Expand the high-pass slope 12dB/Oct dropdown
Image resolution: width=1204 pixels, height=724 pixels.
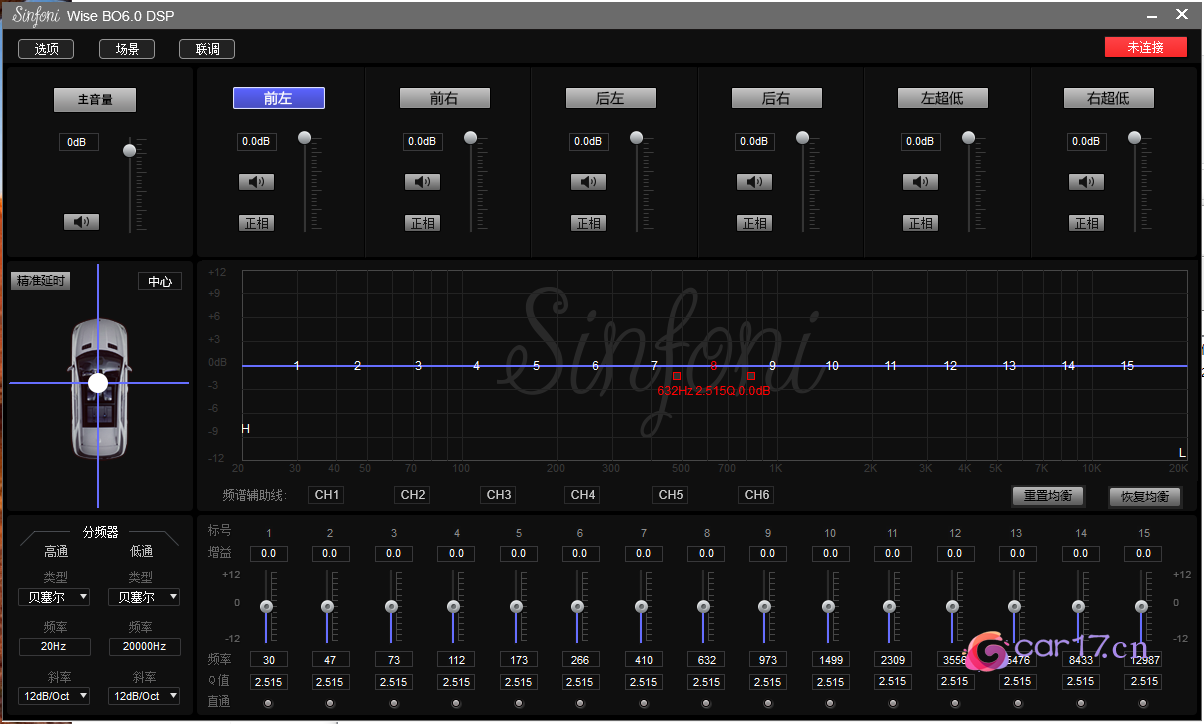pos(54,695)
